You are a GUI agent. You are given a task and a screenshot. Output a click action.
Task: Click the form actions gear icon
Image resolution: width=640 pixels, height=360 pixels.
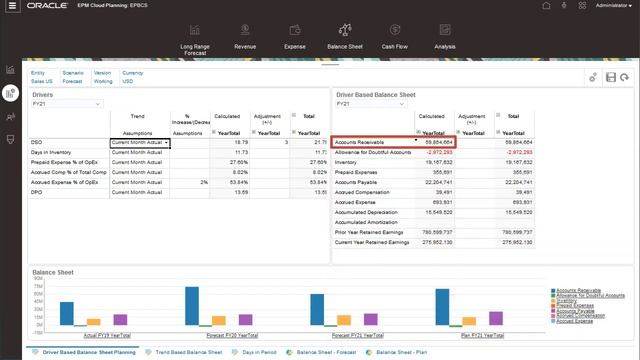593,77
